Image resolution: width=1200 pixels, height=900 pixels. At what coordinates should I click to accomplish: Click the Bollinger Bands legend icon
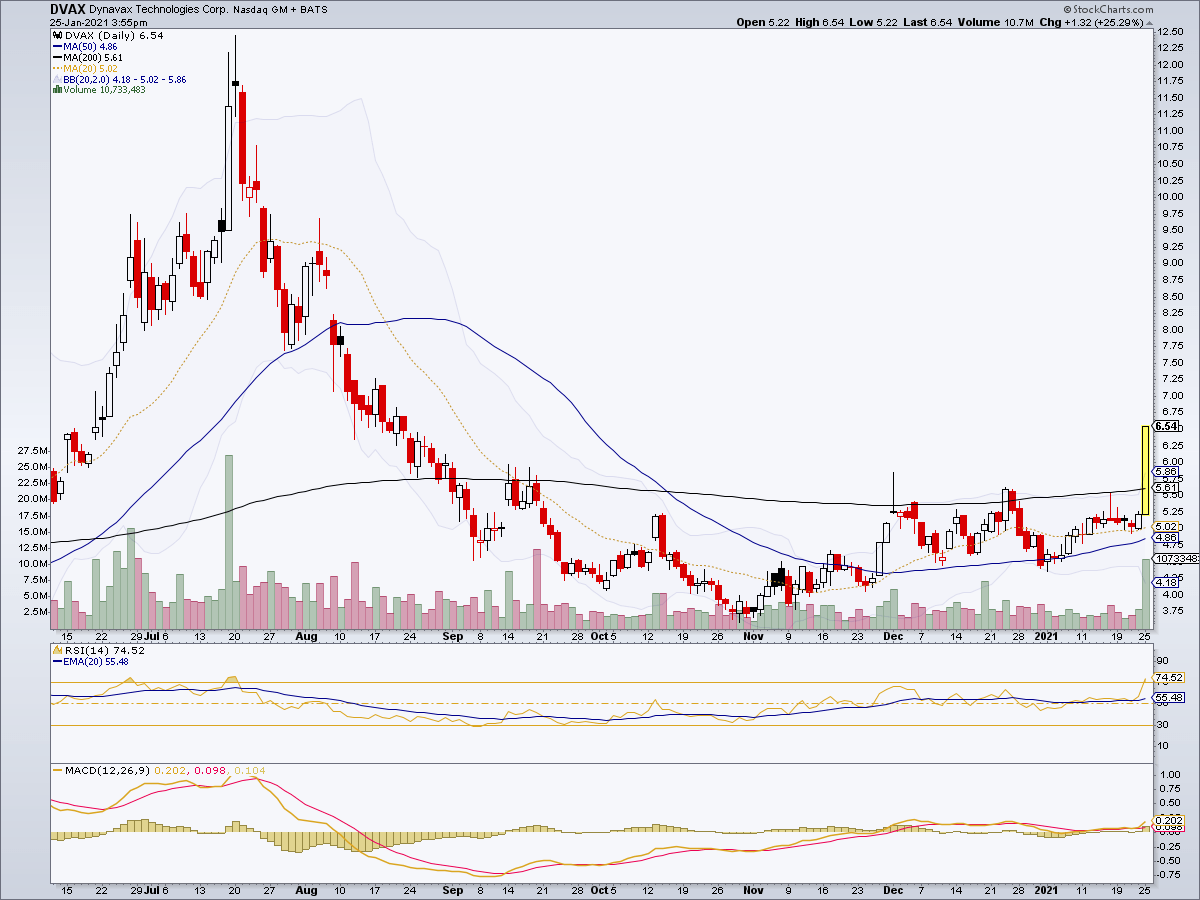[x=55, y=79]
